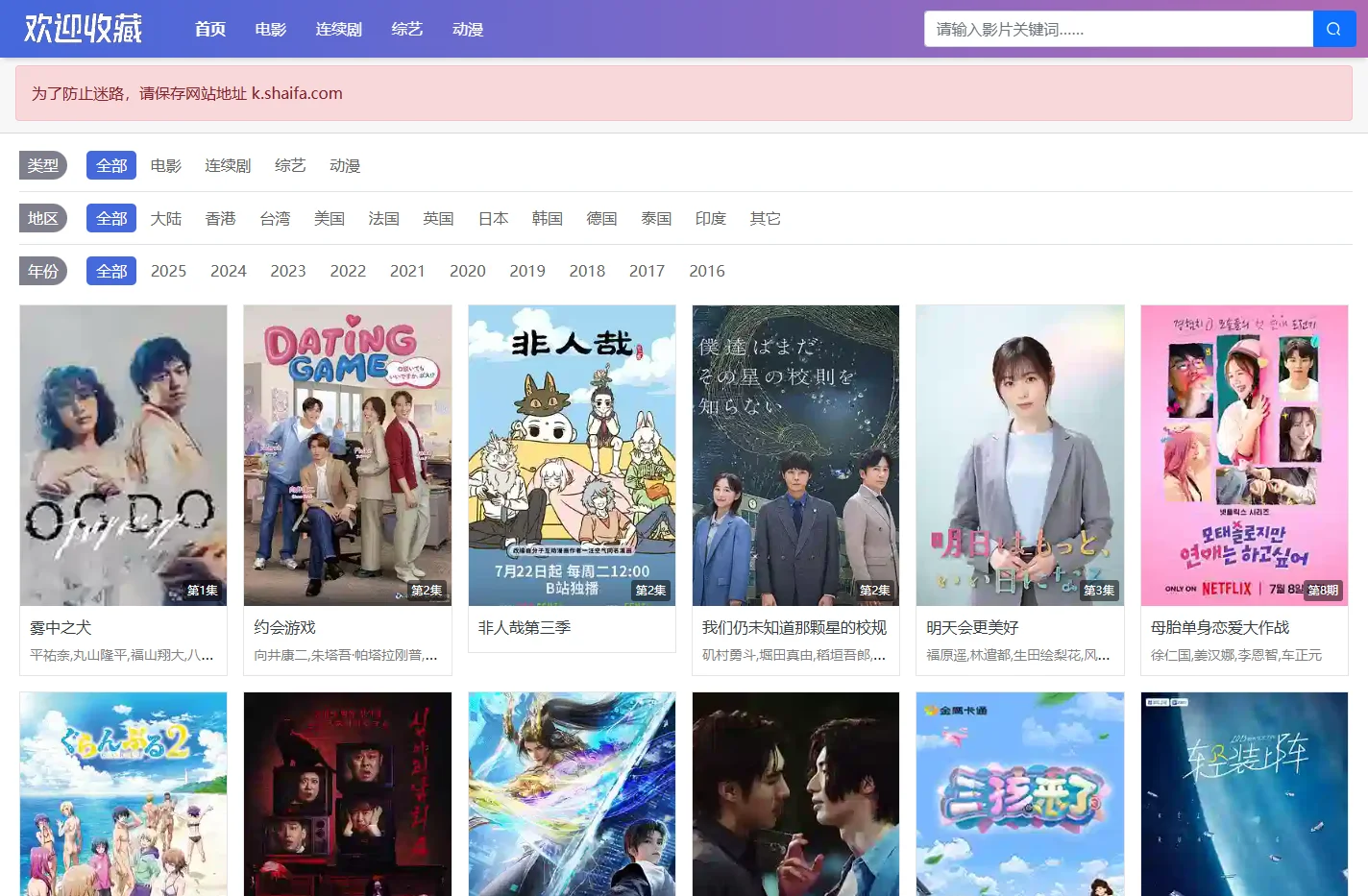
Task: Filter year by 2016
Action: tap(707, 271)
